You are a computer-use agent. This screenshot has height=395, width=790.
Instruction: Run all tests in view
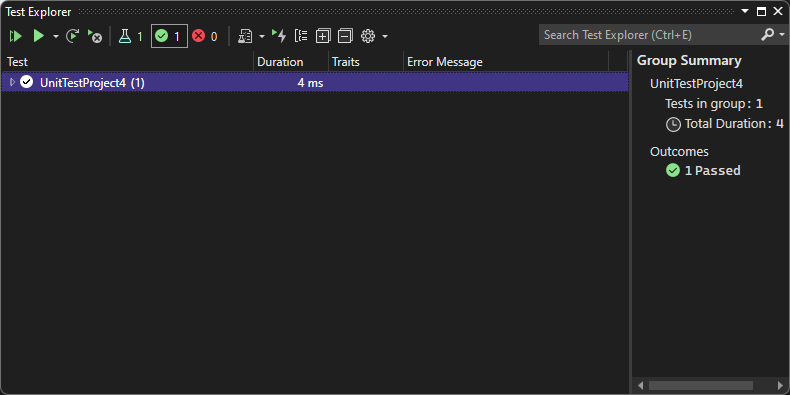(x=16, y=36)
